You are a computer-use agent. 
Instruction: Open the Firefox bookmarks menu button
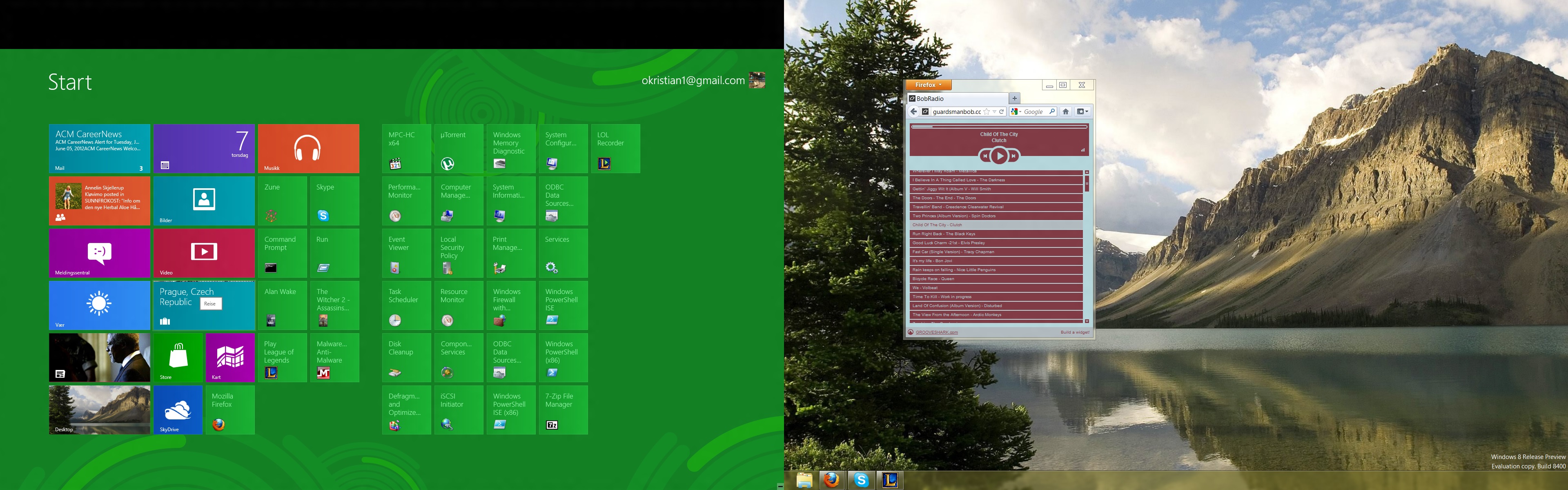tap(1083, 112)
